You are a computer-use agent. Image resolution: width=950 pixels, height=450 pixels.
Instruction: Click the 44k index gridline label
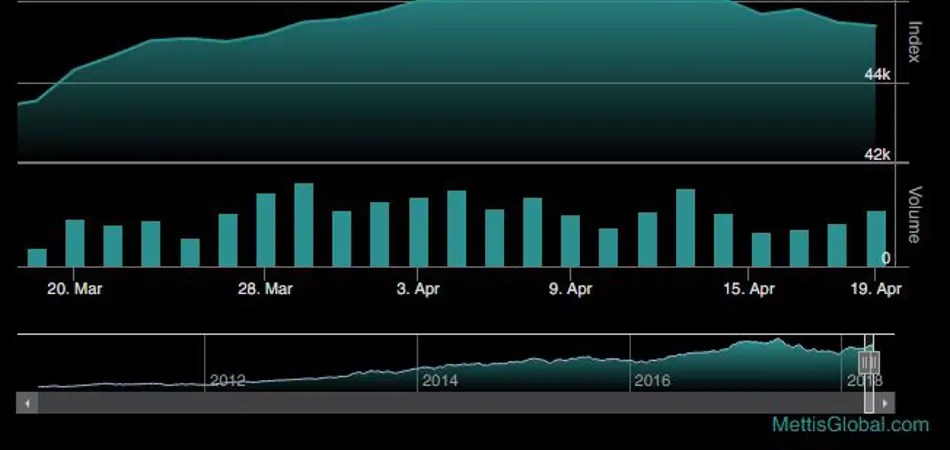pyautogui.click(x=877, y=75)
